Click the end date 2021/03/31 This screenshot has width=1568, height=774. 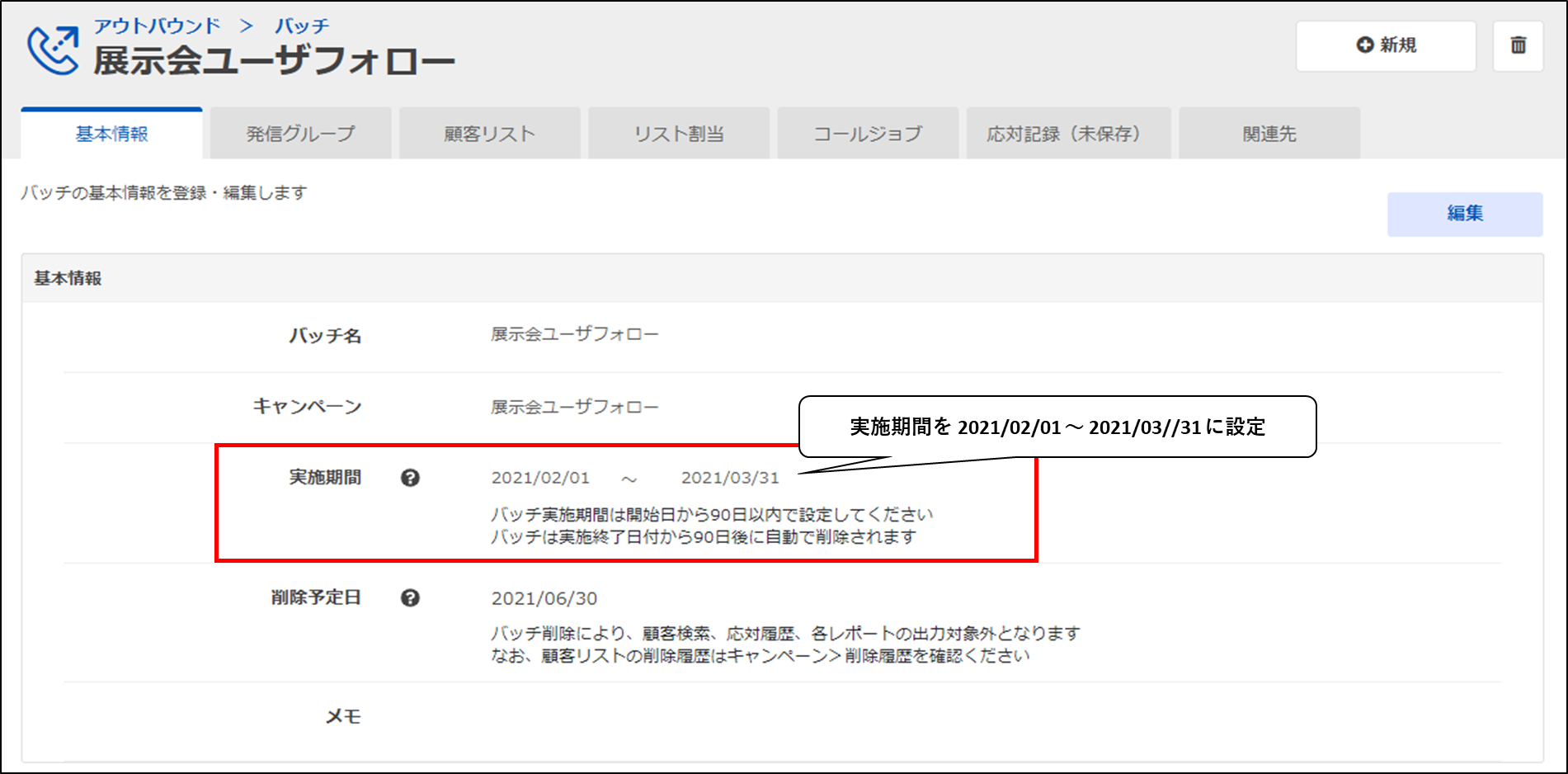(730, 478)
